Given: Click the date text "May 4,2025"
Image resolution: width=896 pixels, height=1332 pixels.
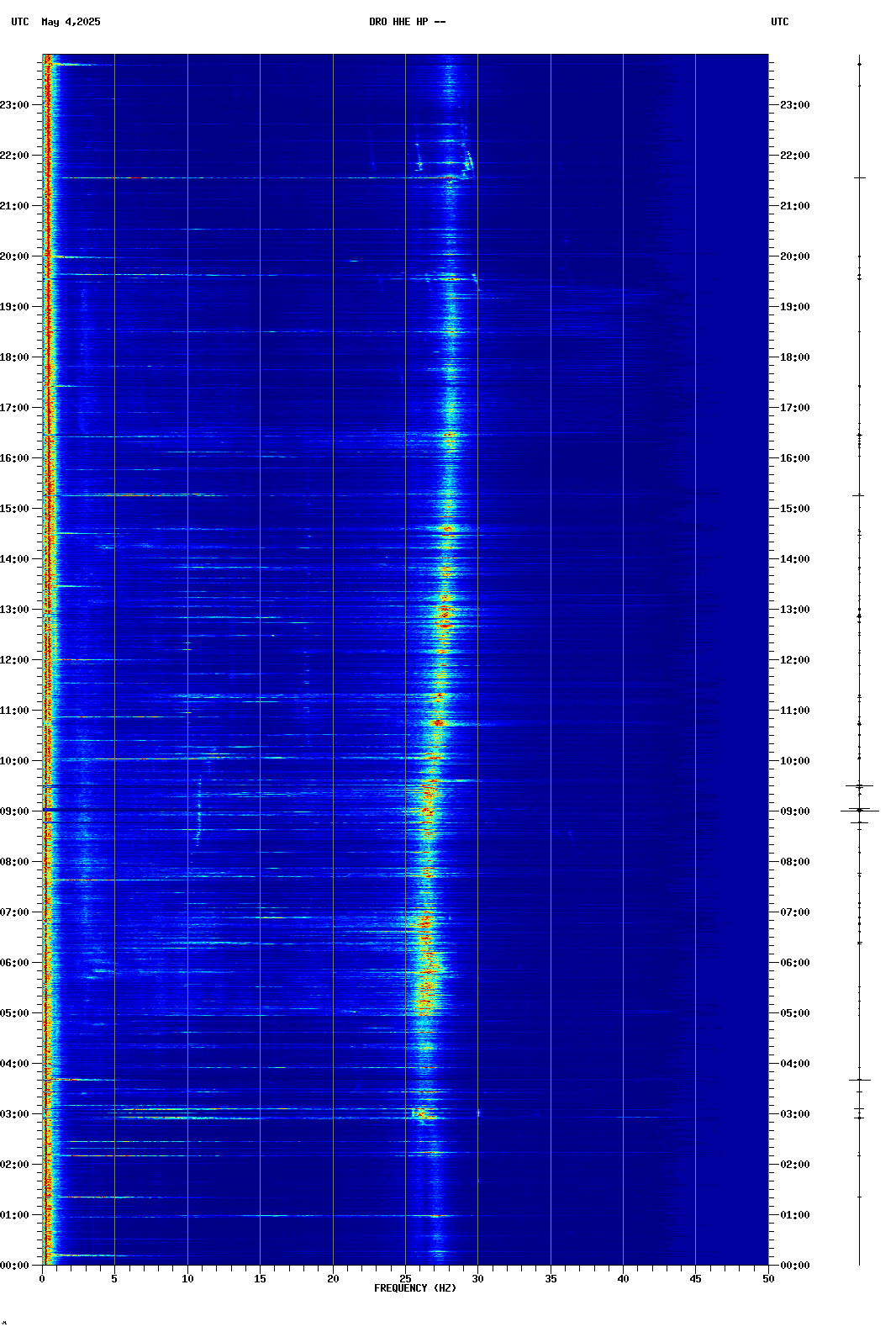Looking at the screenshot, I should [x=71, y=22].
